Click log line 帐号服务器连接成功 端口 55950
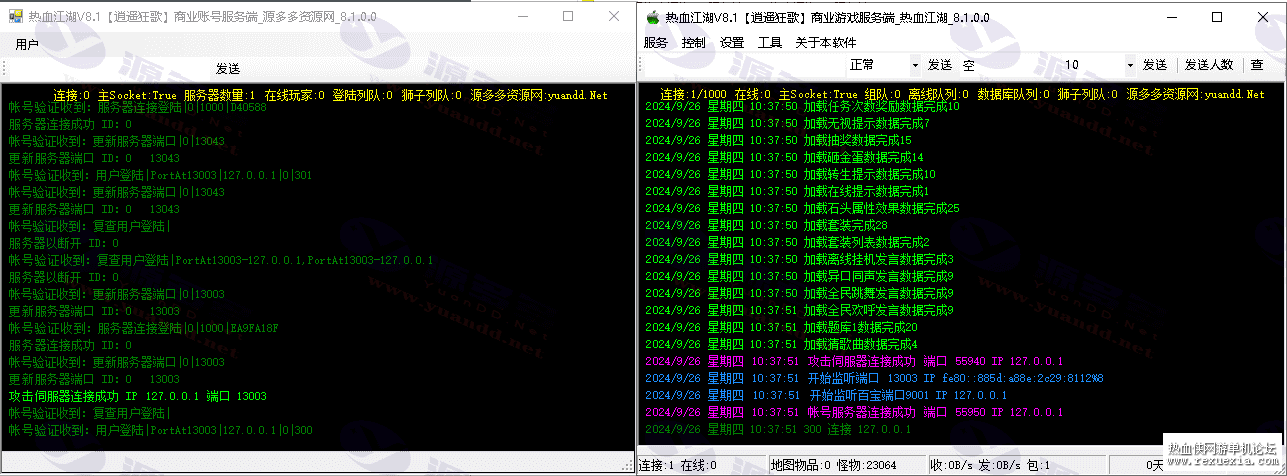The width and height of the screenshot is (1287, 476). (x=854, y=413)
